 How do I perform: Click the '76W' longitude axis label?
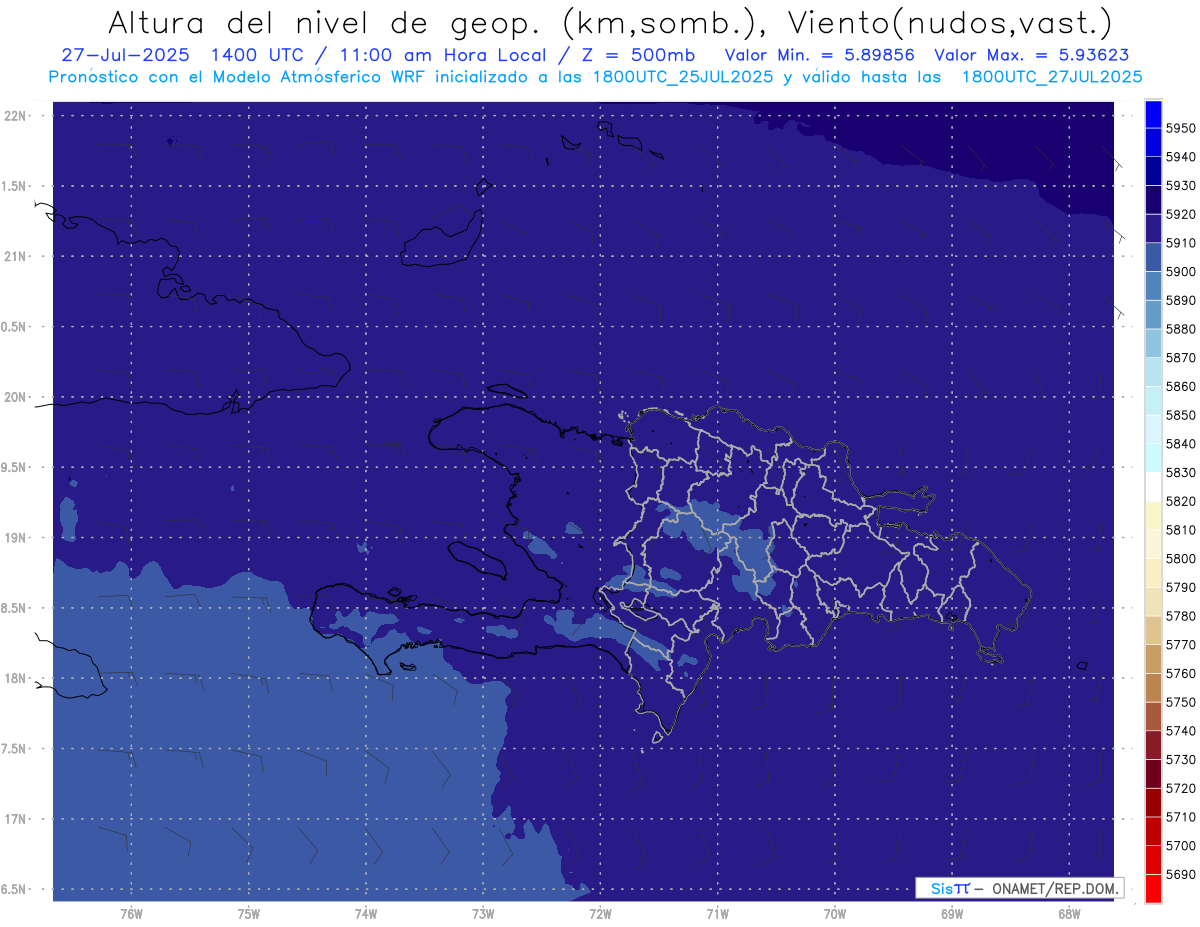pyautogui.click(x=131, y=913)
